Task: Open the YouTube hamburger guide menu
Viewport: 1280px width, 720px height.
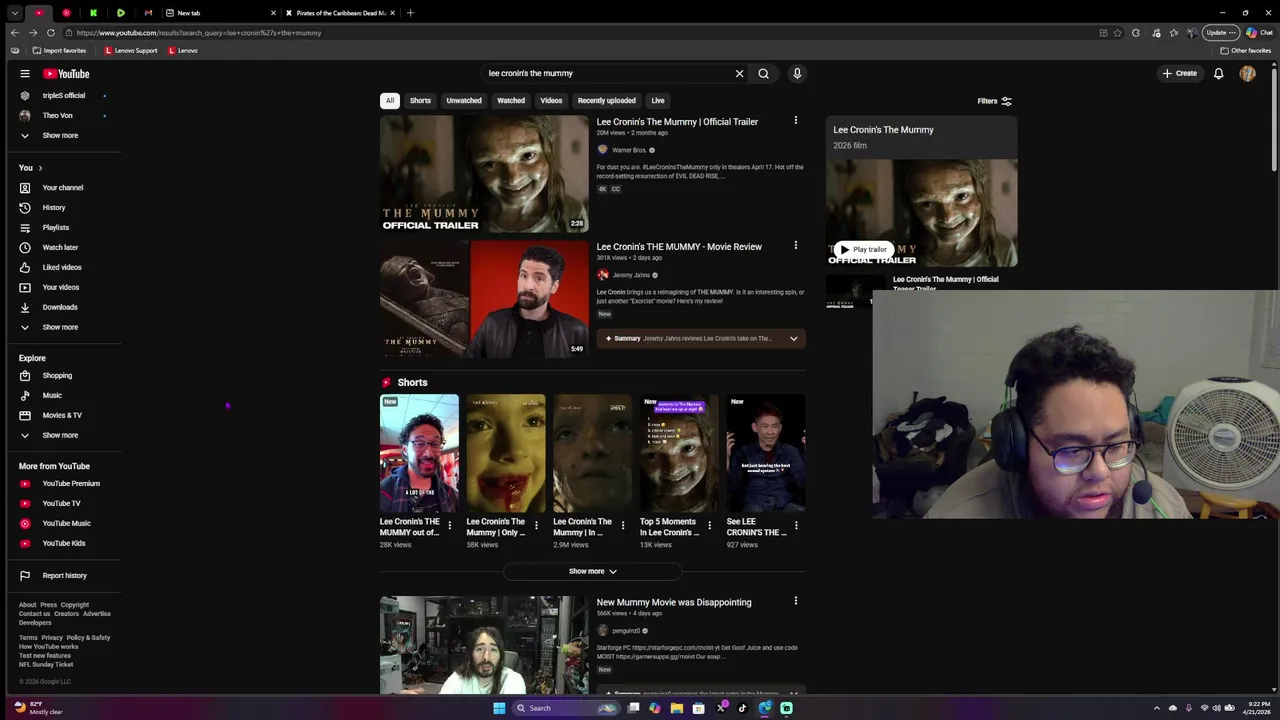Action: [25, 73]
